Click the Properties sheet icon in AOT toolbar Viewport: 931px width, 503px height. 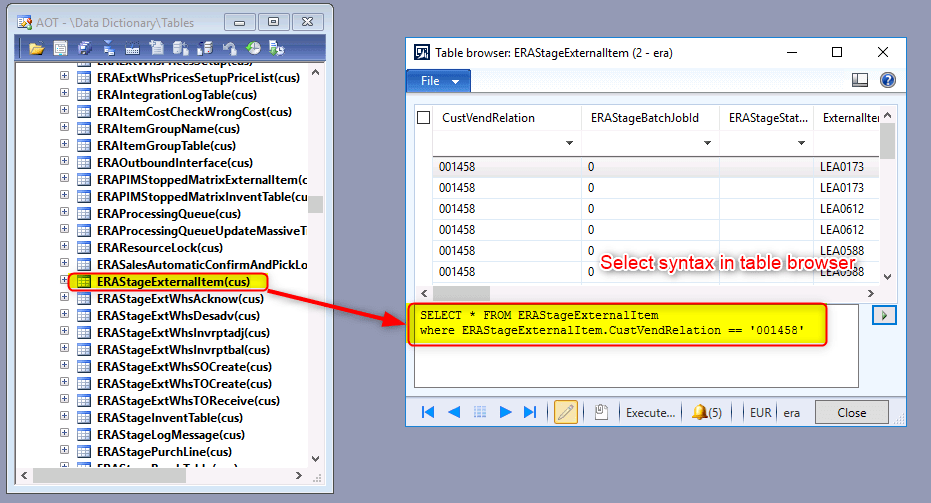(61, 48)
